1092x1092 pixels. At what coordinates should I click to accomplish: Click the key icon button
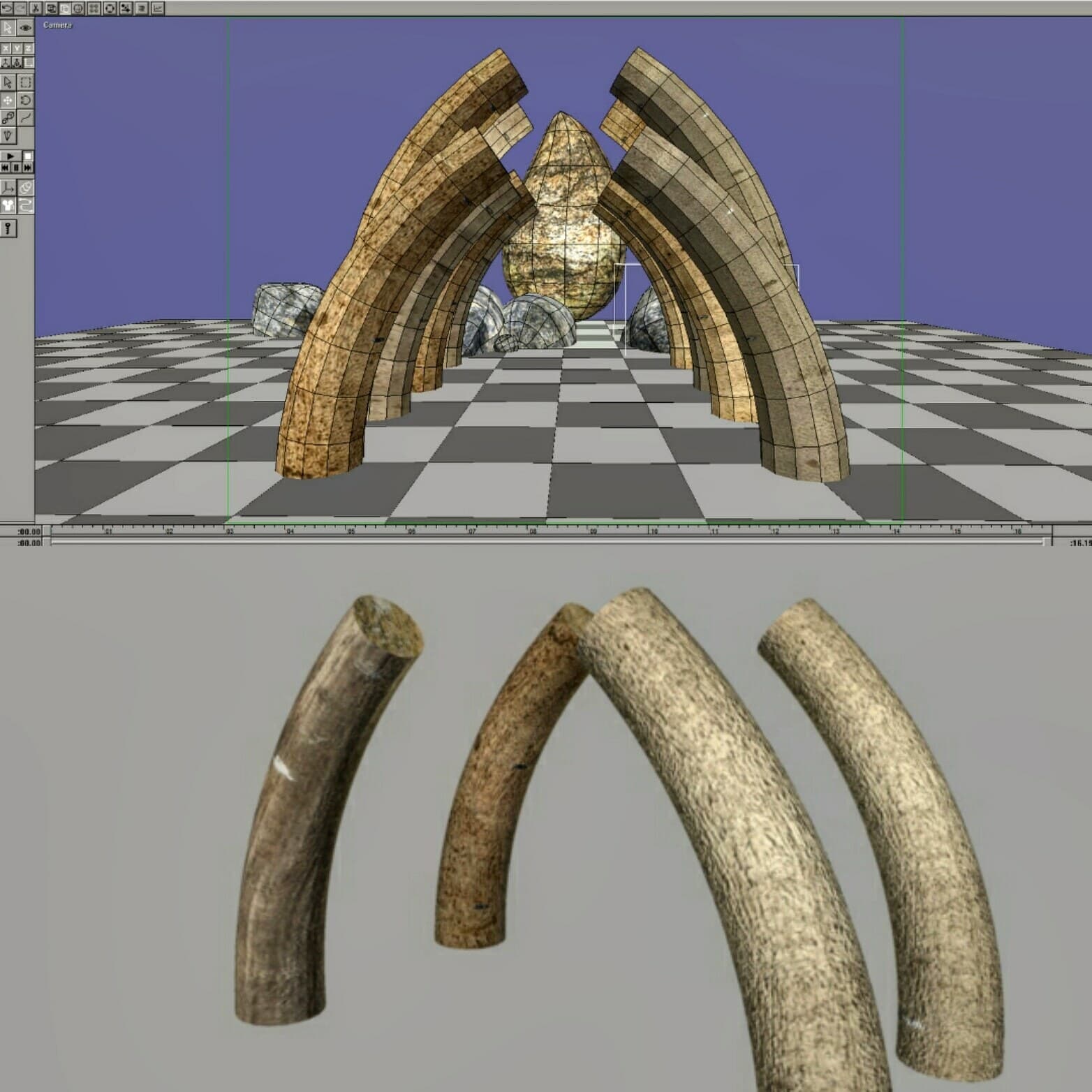pos(8,228)
